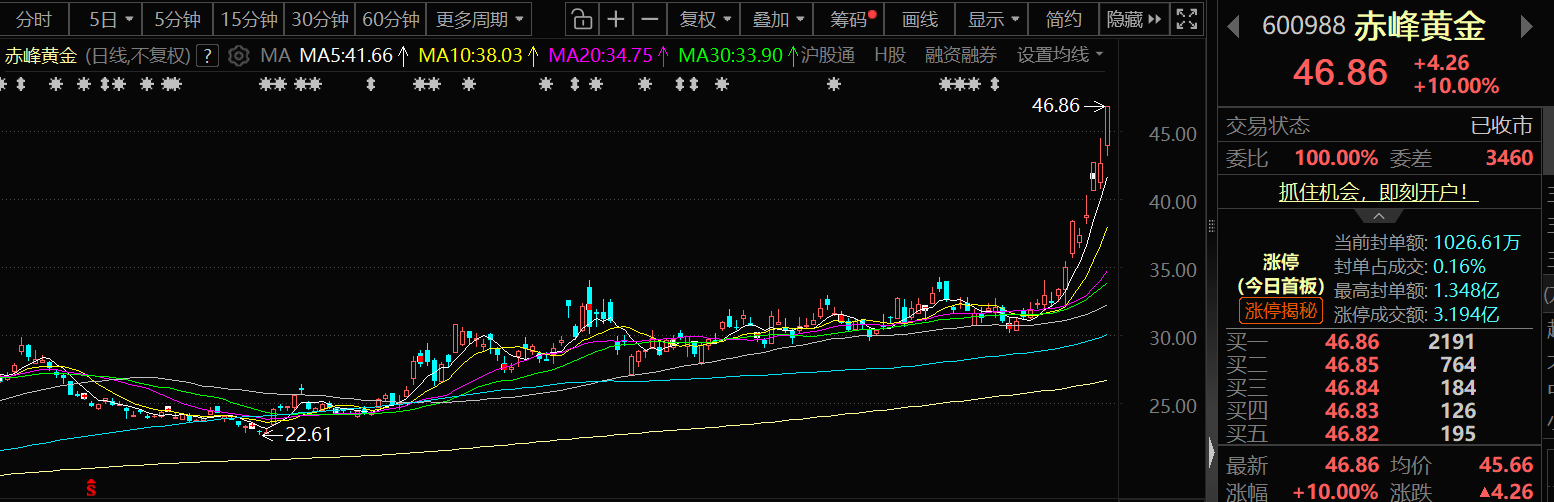Zoom out the chart with the minus icon
This screenshot has width=1554, height=502.
click(650, 19)
